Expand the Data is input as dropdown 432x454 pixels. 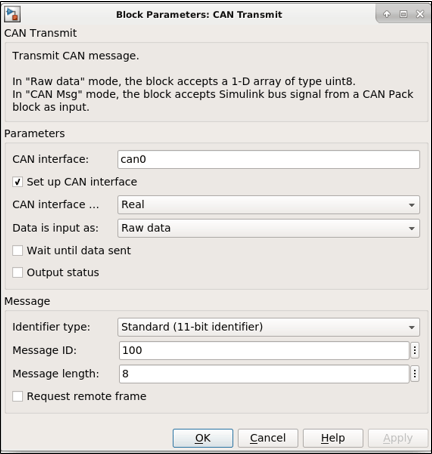tap(268, 228)
